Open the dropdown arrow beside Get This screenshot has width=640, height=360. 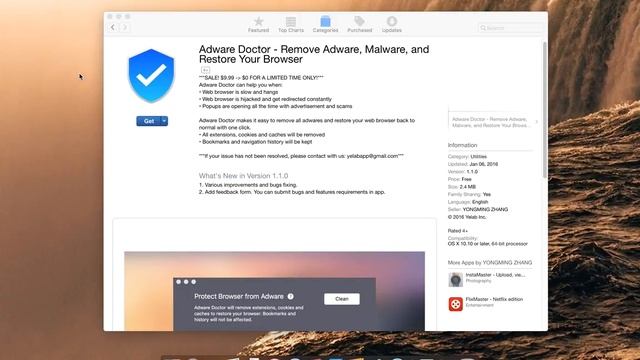(164, 121)
